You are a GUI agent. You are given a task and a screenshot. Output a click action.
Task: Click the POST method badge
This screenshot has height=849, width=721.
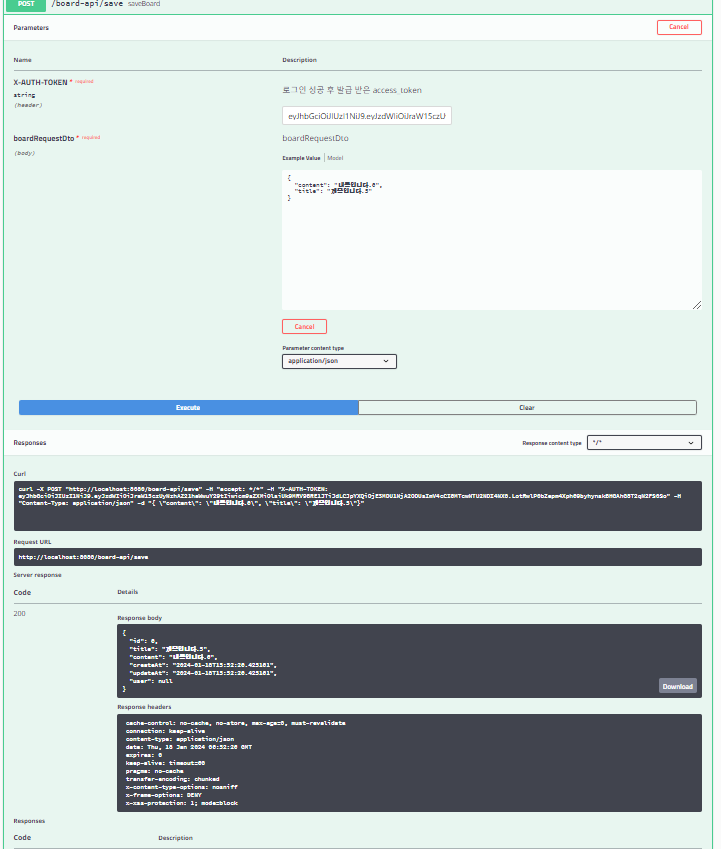pyautogui.click(x=26, y=4)
